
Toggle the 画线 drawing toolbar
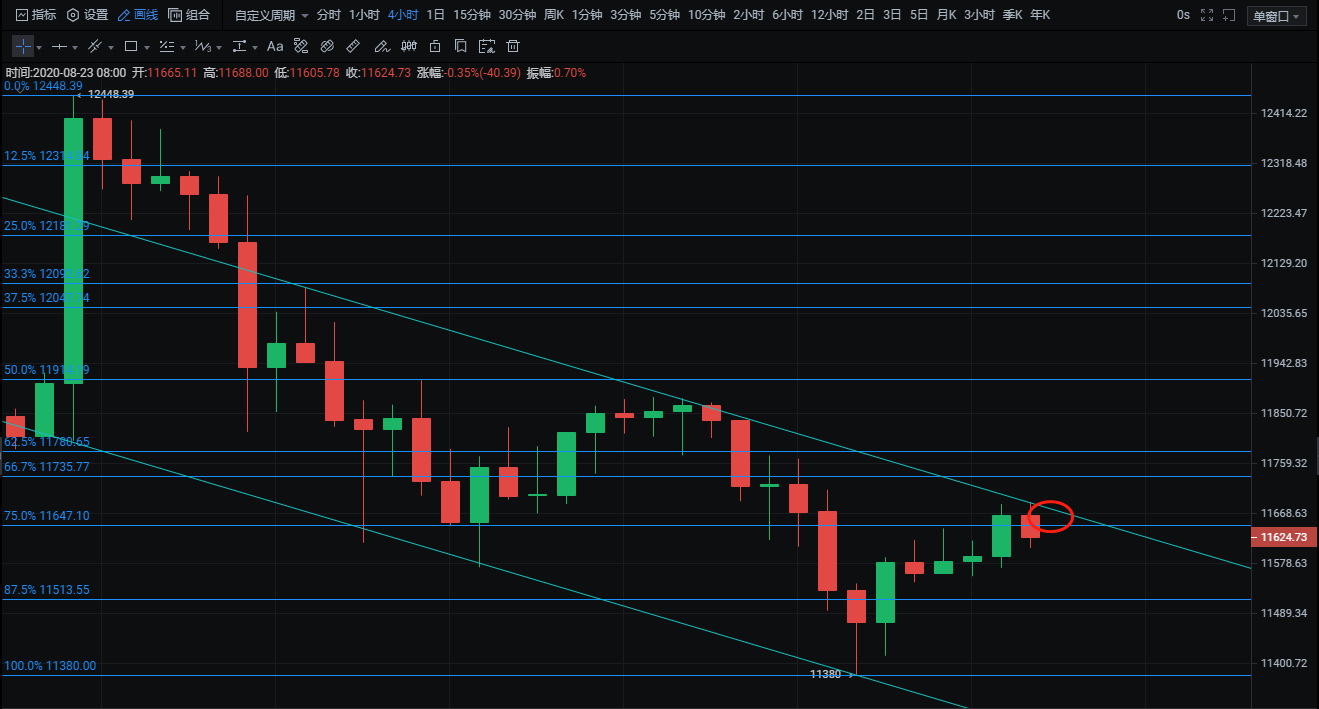137,15
